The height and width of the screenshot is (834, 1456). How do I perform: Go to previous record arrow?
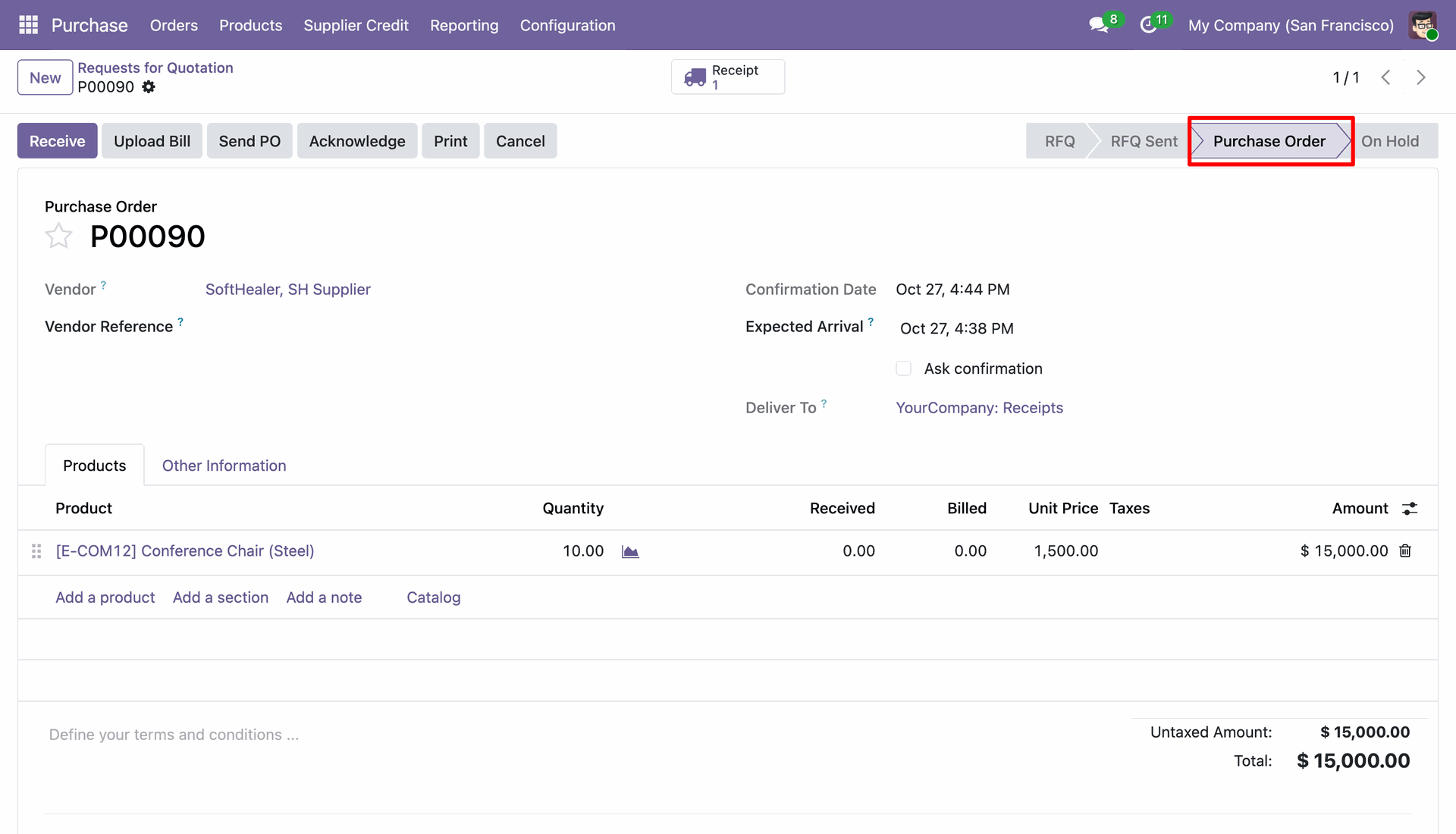coord(1385,77)
